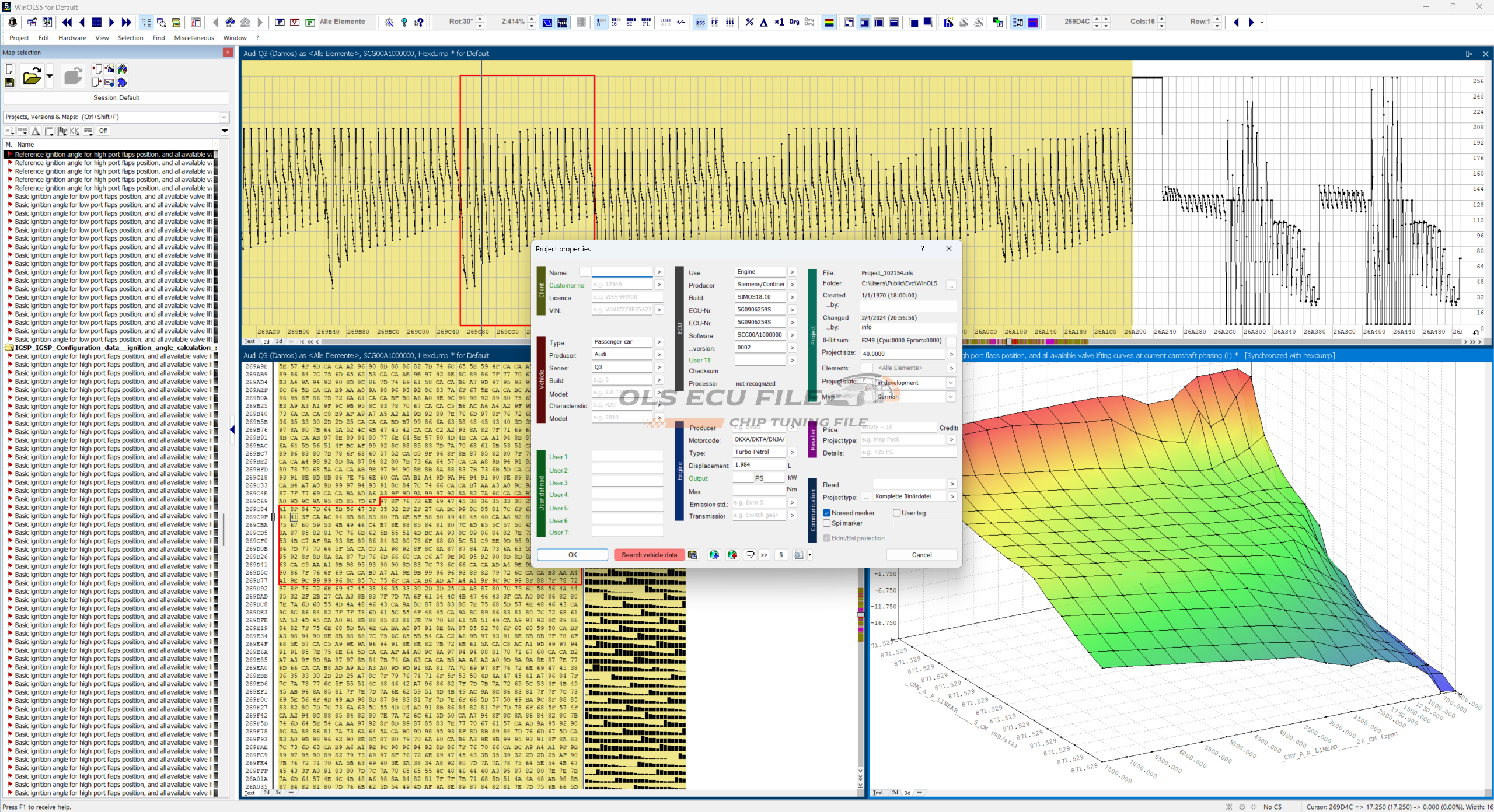
Task: Select the 32-bit data width icon
Action: (630, 22)
